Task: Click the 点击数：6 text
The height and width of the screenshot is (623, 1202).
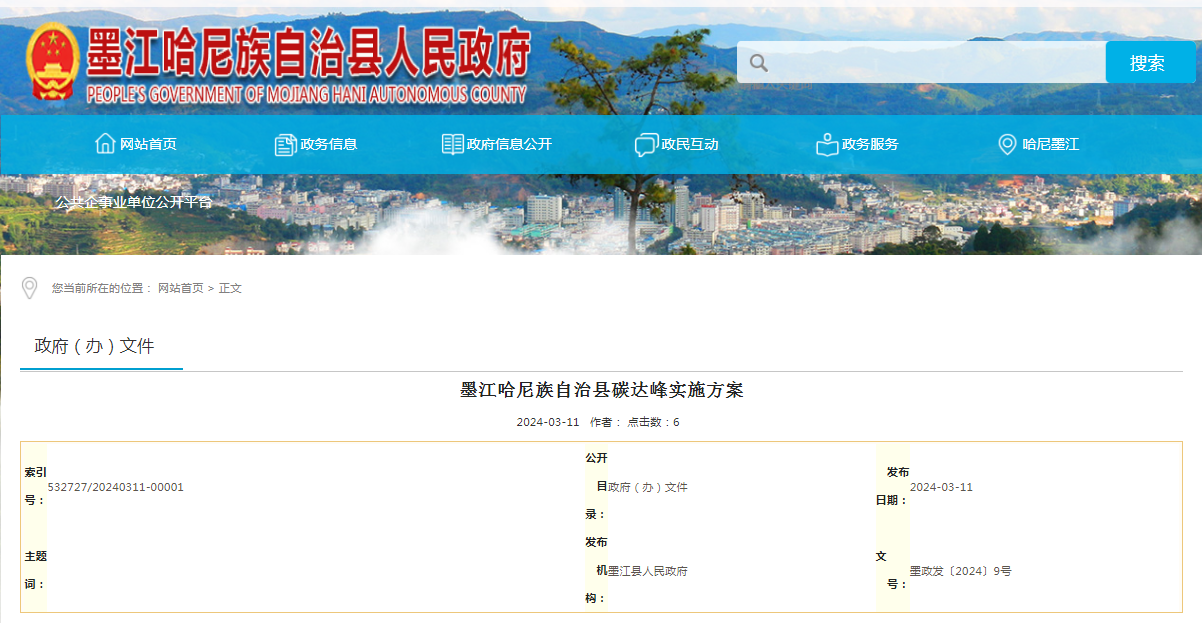Action: click(653, 422)
